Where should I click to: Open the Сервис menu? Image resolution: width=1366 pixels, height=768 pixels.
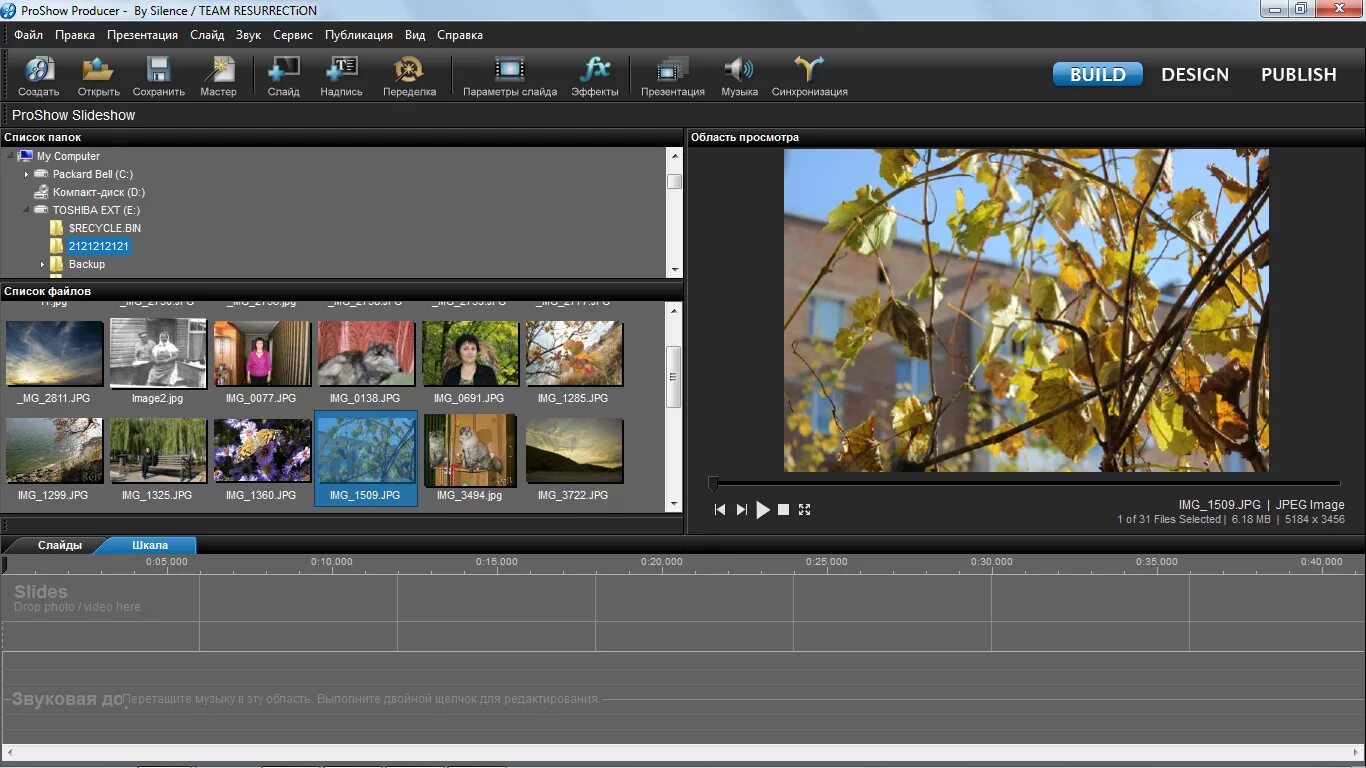coord(293,35)
